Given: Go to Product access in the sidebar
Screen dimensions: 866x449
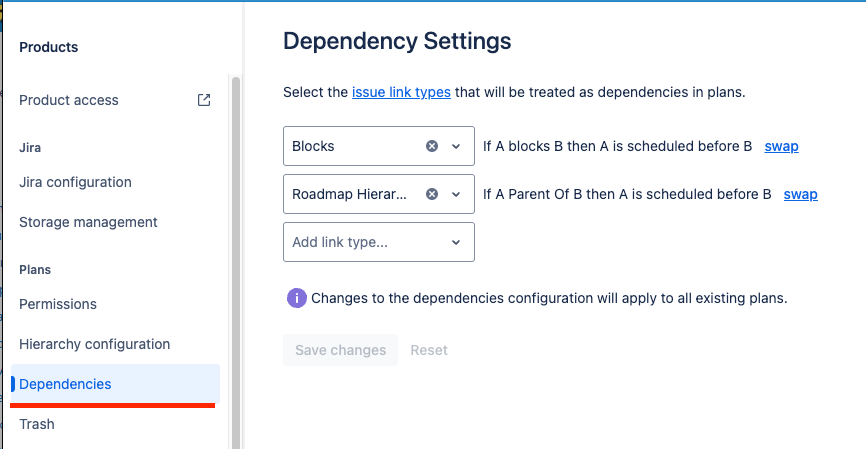Looking at the screenshot, I should (x=68, y=100).
